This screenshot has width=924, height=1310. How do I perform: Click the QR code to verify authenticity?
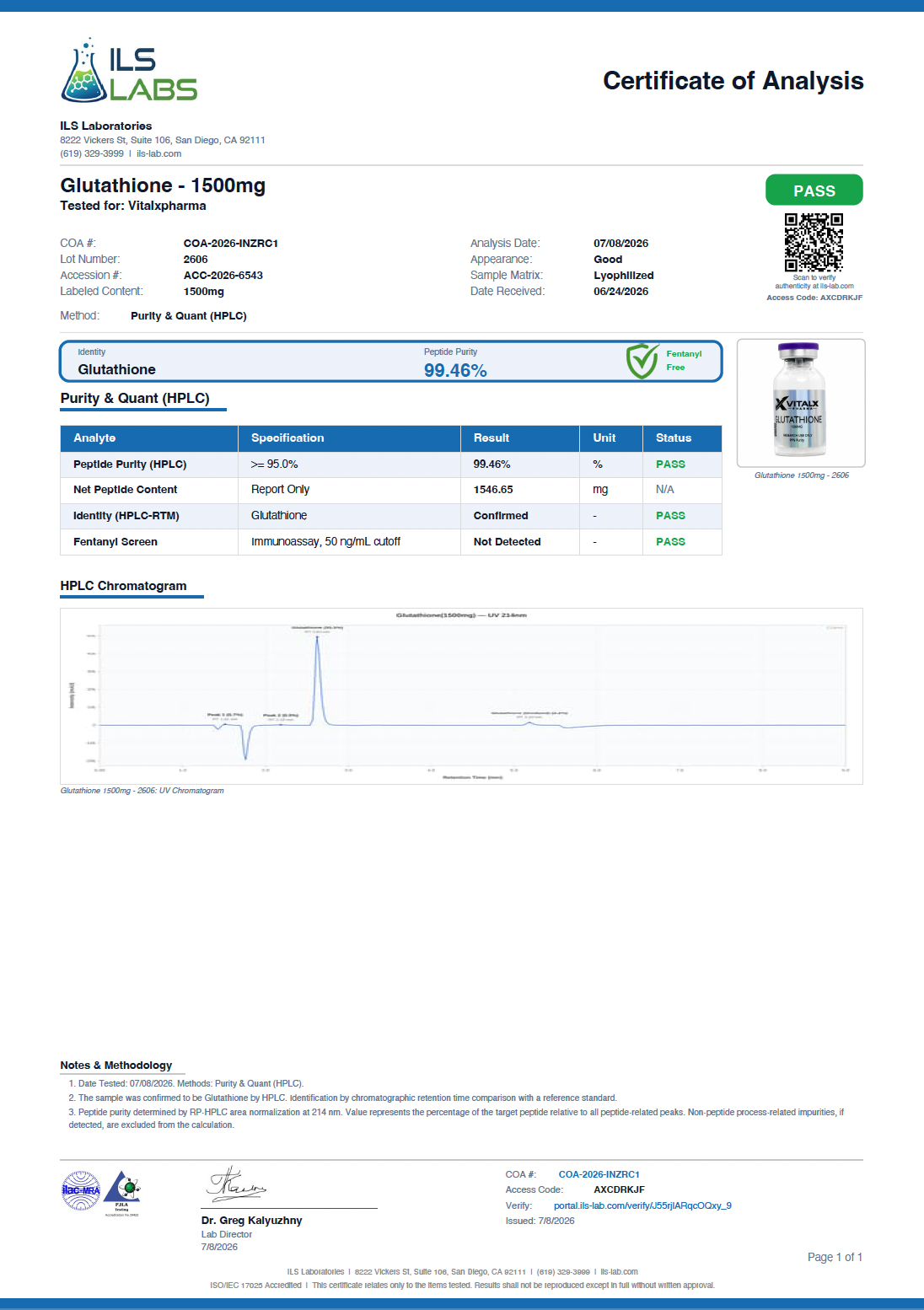pyautogui.click(x=814, y=243)
